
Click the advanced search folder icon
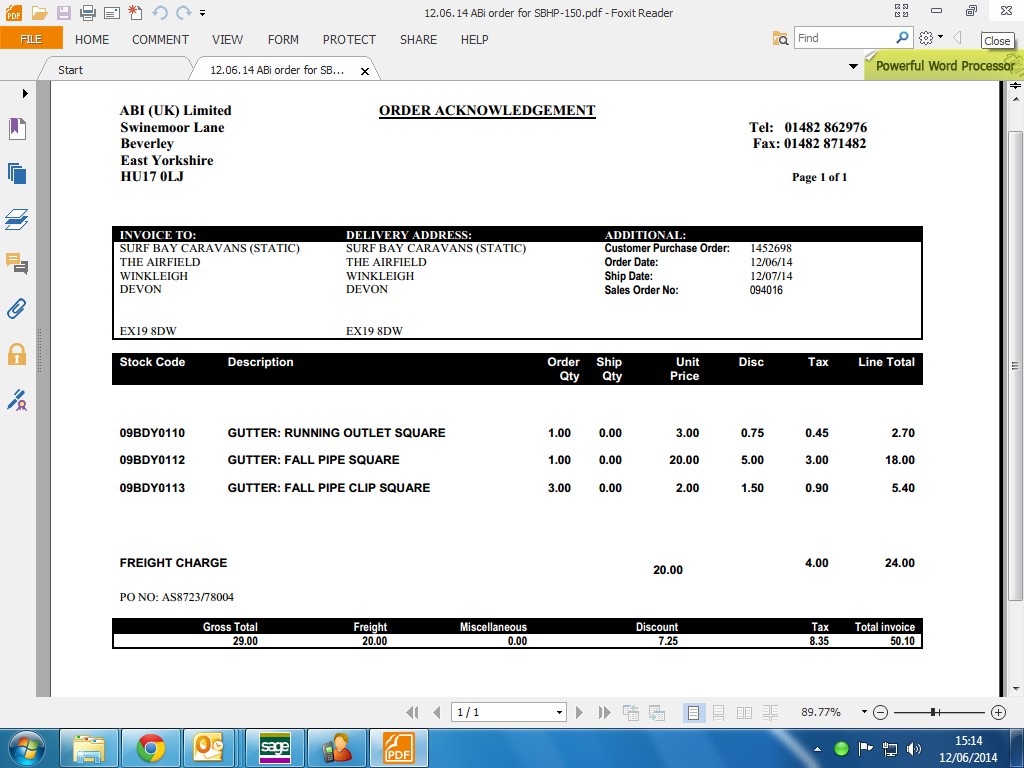780,39
